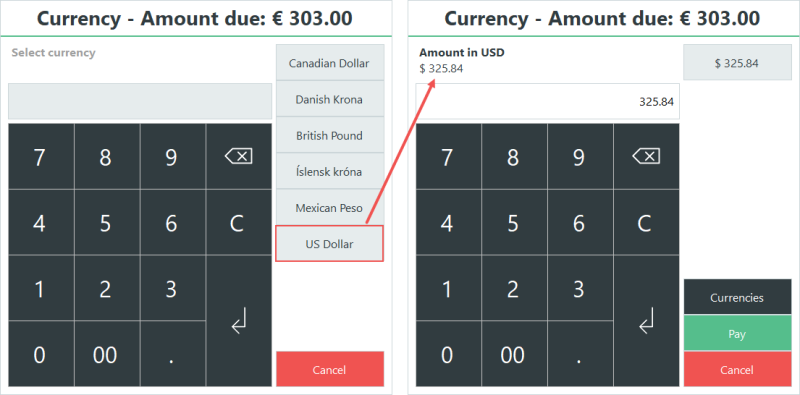Viewport: 800px width, 395px height.
Task: Pick Mexican Peso currency
Action: pos(329,208)
